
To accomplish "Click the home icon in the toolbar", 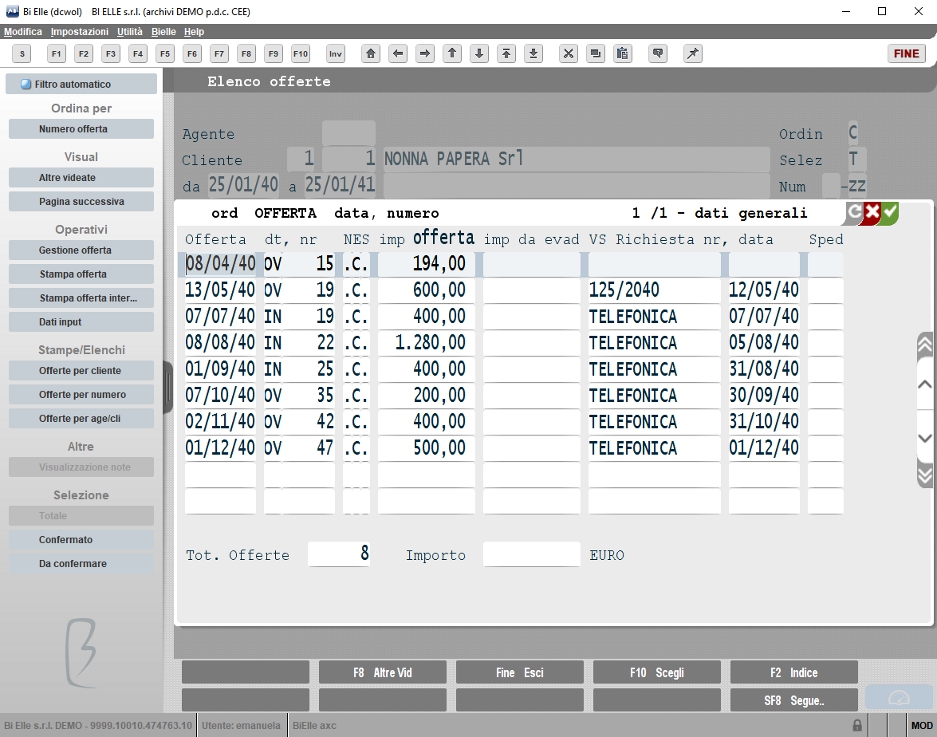I will pos(370,54).
